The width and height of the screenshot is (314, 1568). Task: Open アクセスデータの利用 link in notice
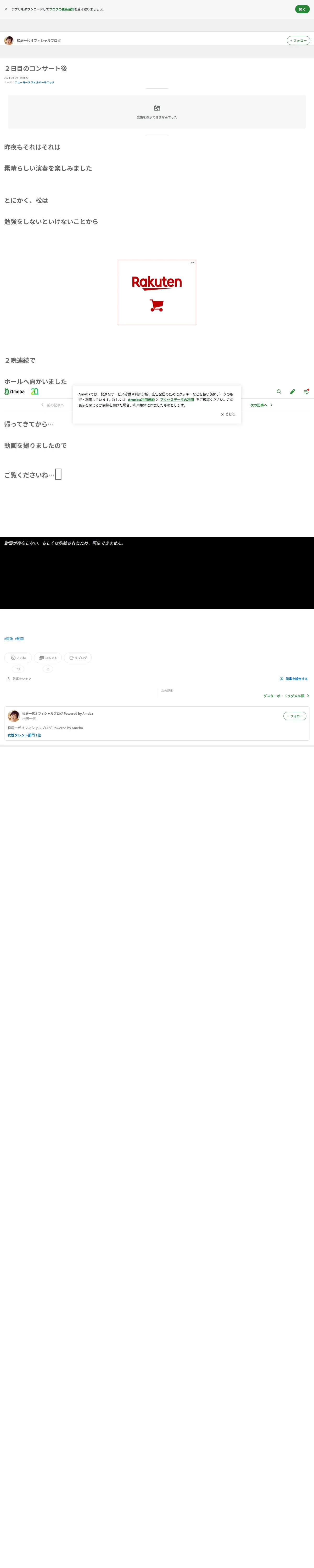pos(177,400)
